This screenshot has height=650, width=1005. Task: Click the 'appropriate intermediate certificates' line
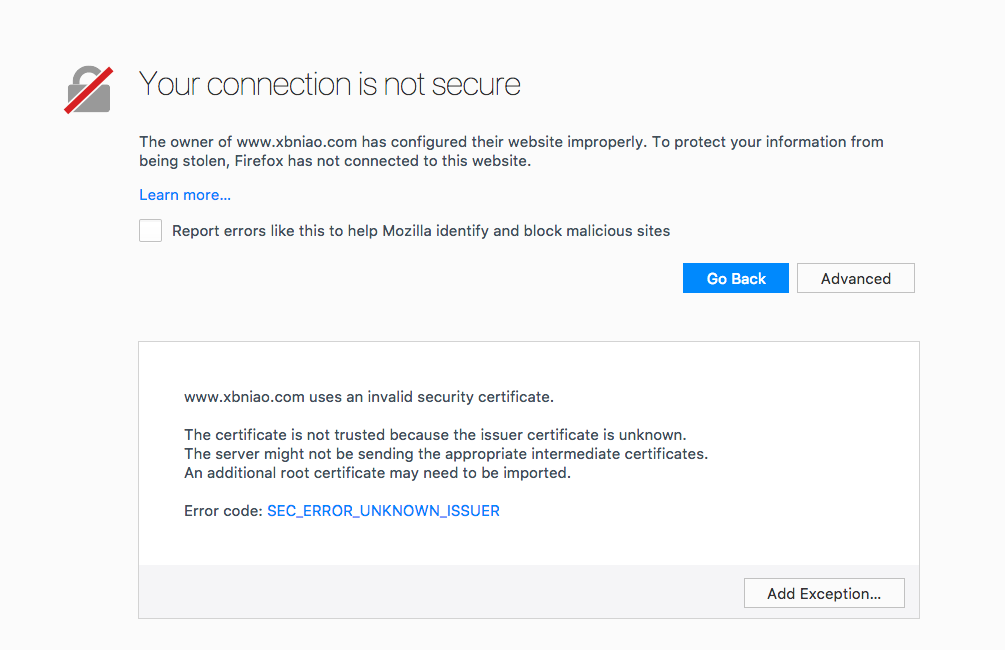pos(446,454)
